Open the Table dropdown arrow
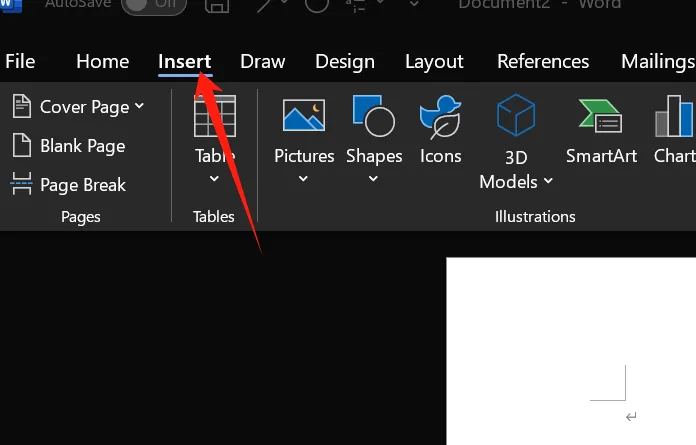 tap(214, 179)
